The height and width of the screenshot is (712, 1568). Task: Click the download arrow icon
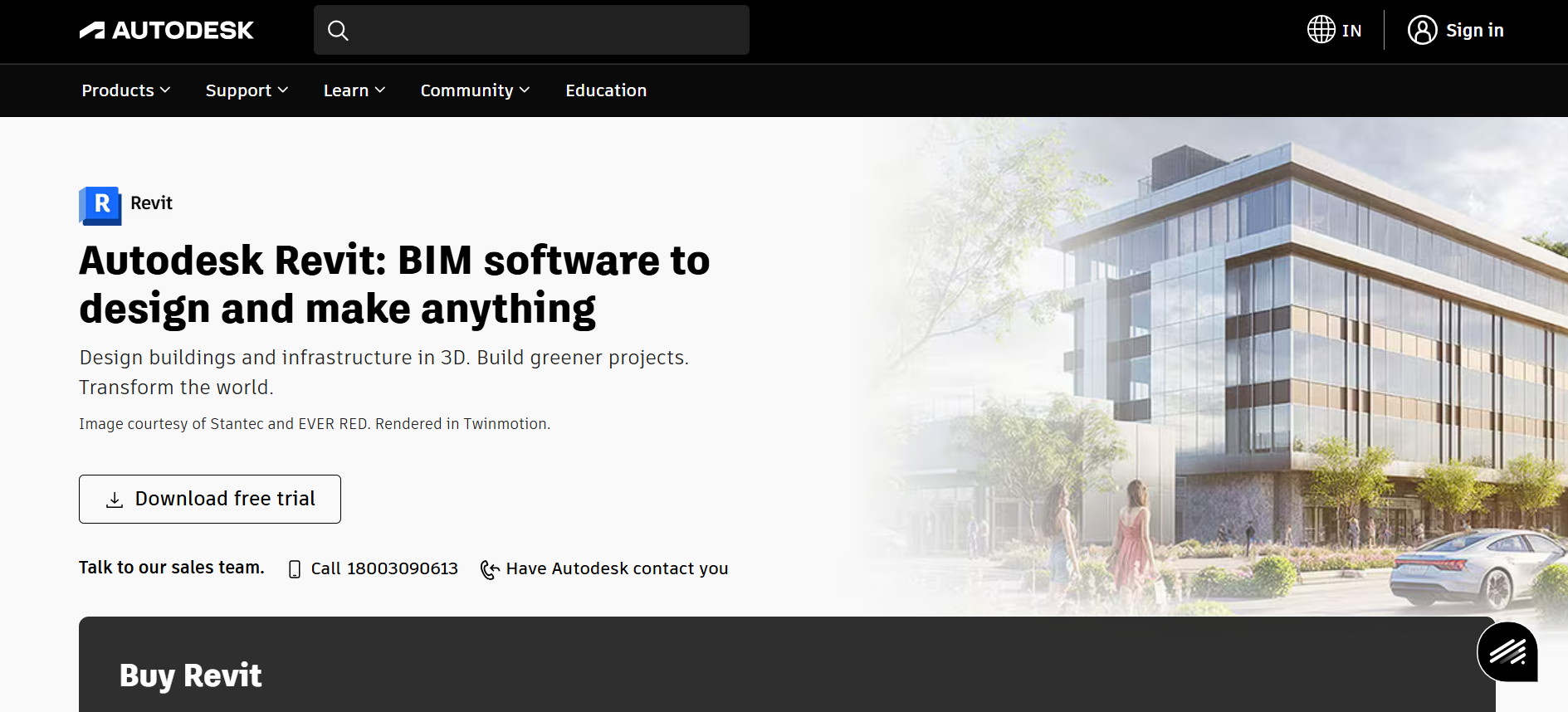coord(115,500)
